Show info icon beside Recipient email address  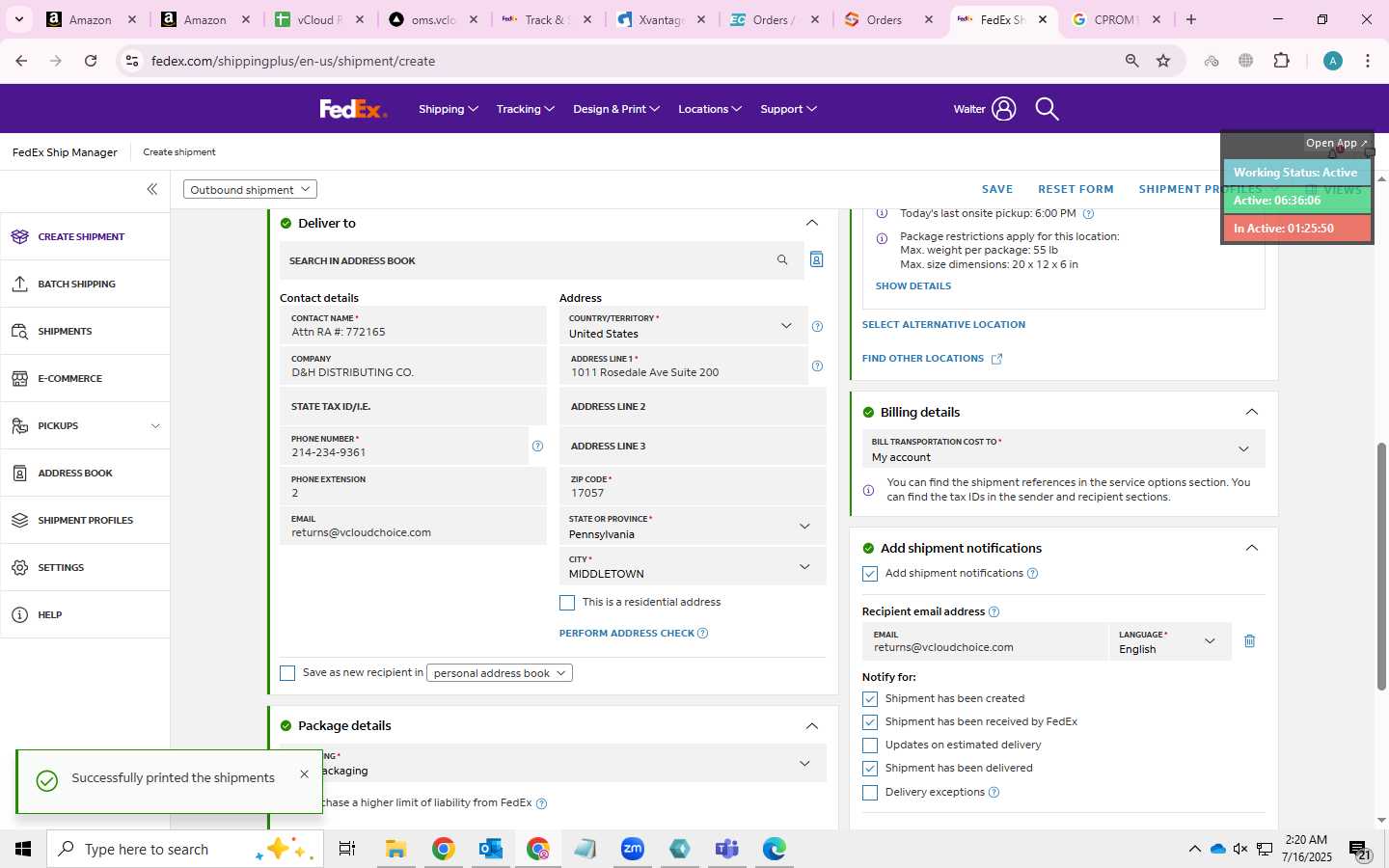pos(994,611)
